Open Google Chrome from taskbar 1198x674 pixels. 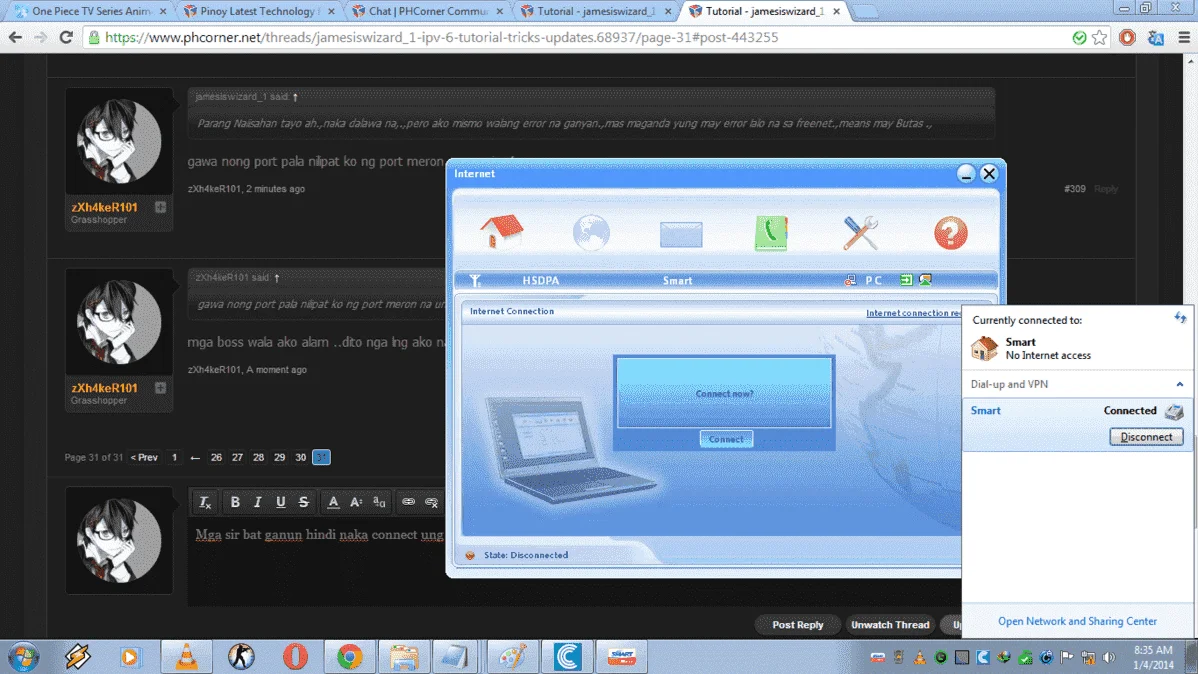(x=349, y=656)
